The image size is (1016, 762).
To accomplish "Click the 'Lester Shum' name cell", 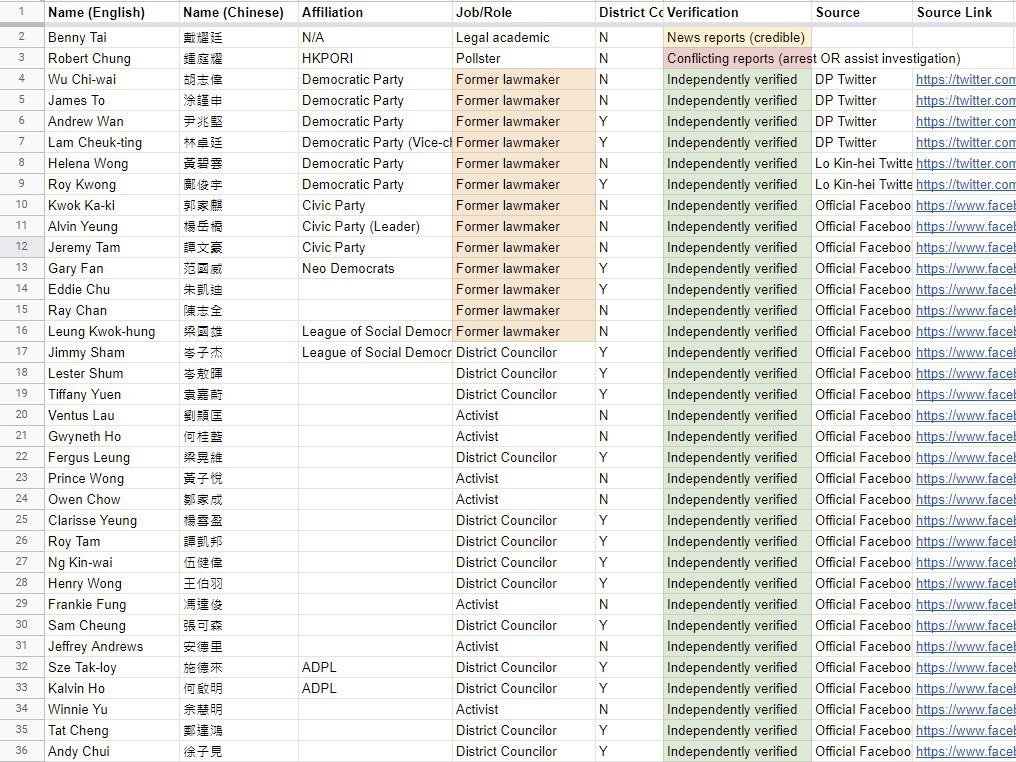I will (x=111, y=373).
